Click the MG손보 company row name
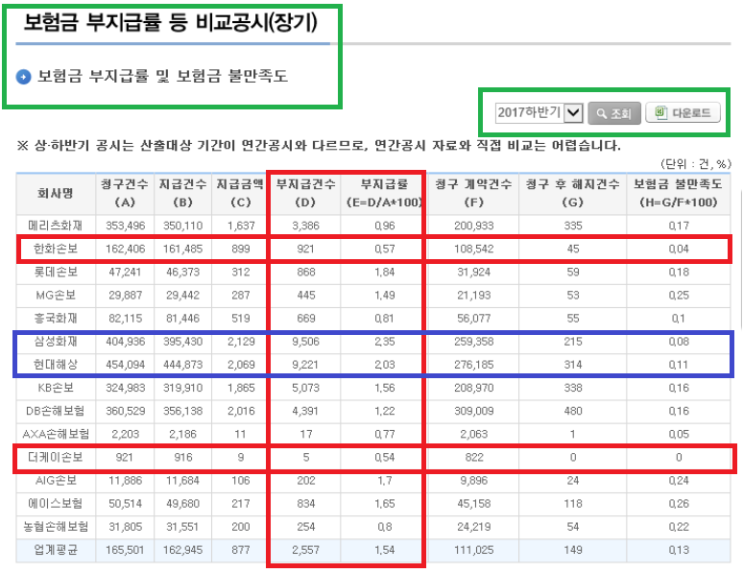 (x=55, y=295)
